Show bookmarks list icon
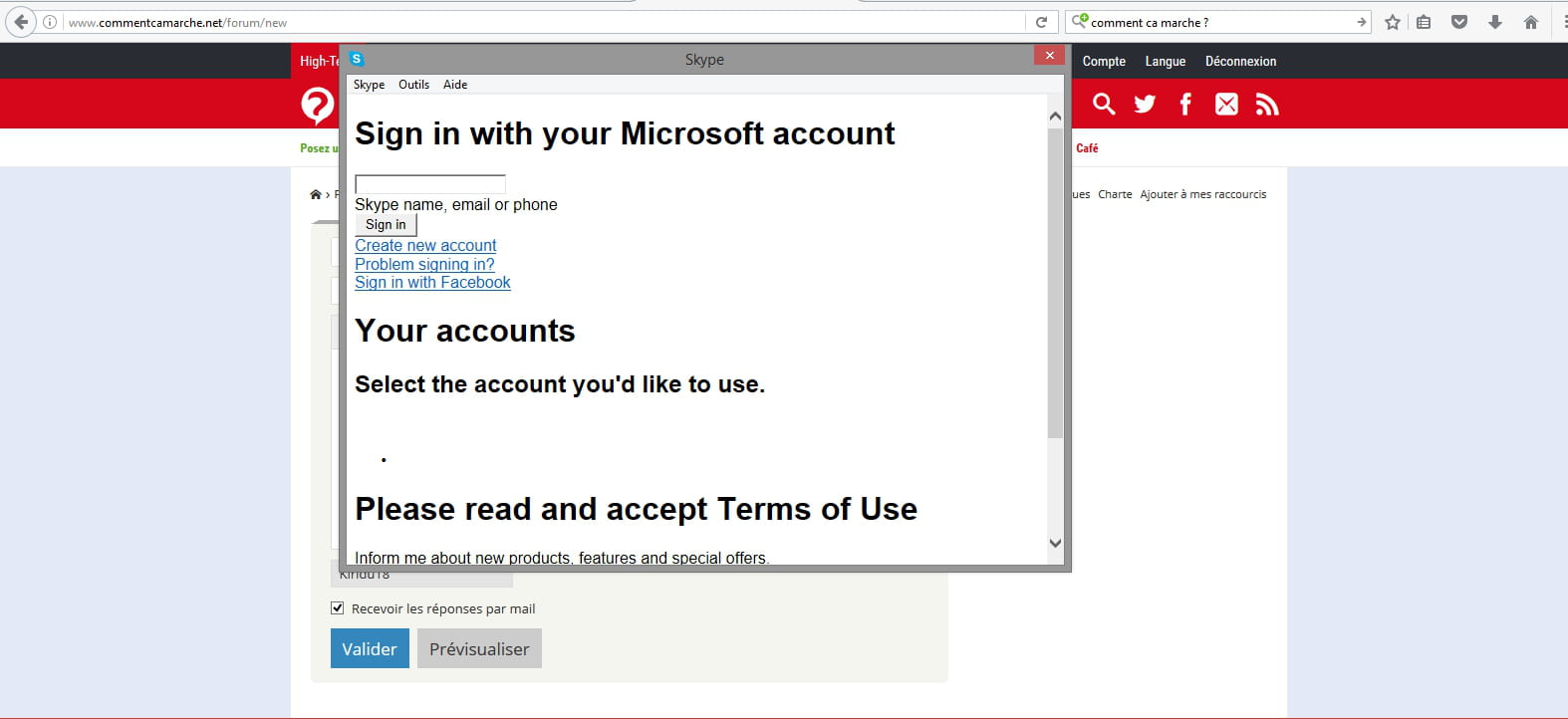 pyautogui.click(x=1425, y=22)
